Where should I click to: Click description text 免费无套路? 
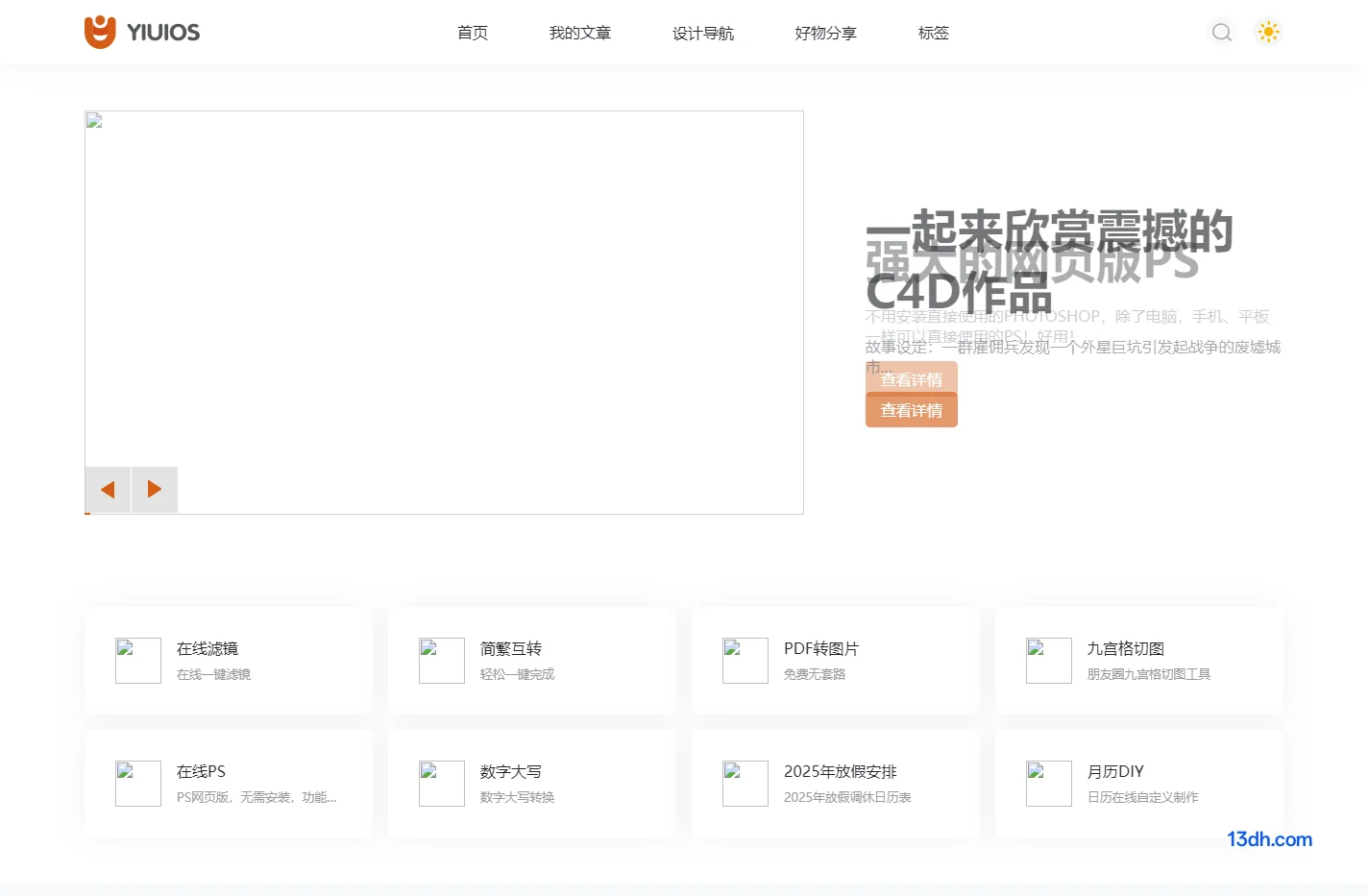[x=815, y=675]
